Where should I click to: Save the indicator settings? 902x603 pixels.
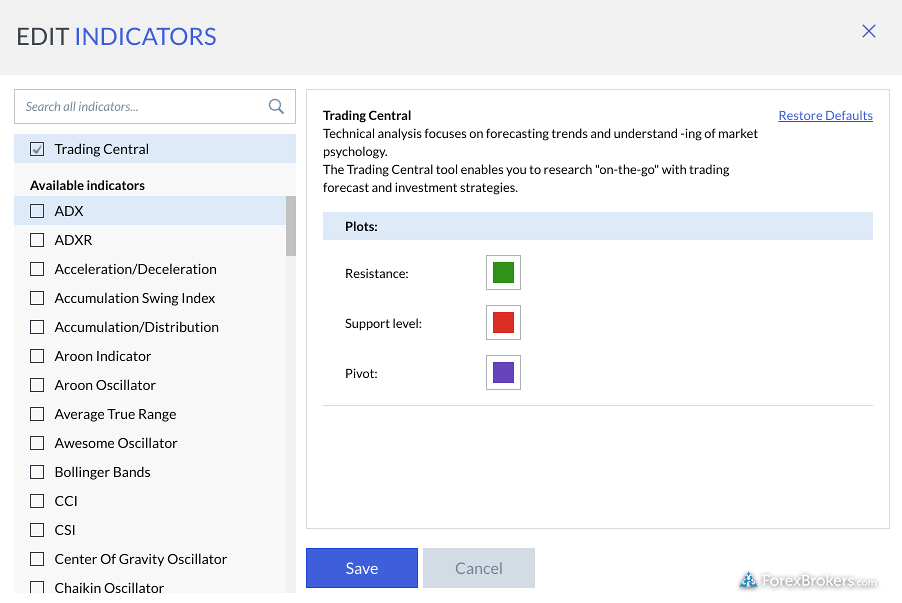point(362,568)
